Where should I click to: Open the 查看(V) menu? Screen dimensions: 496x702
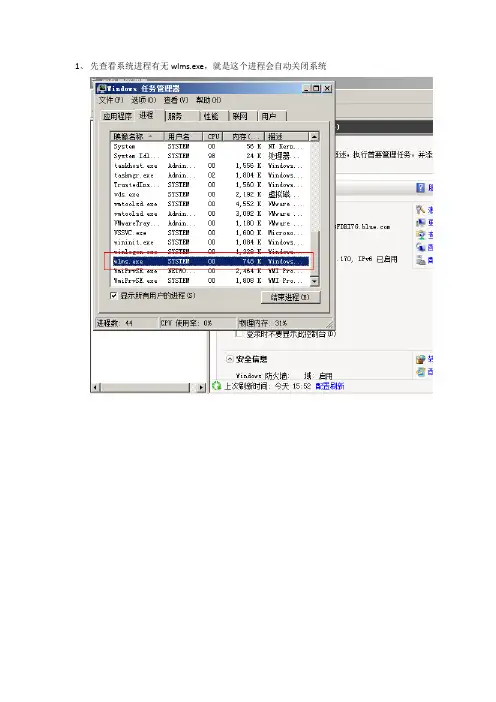click(175, 100)
